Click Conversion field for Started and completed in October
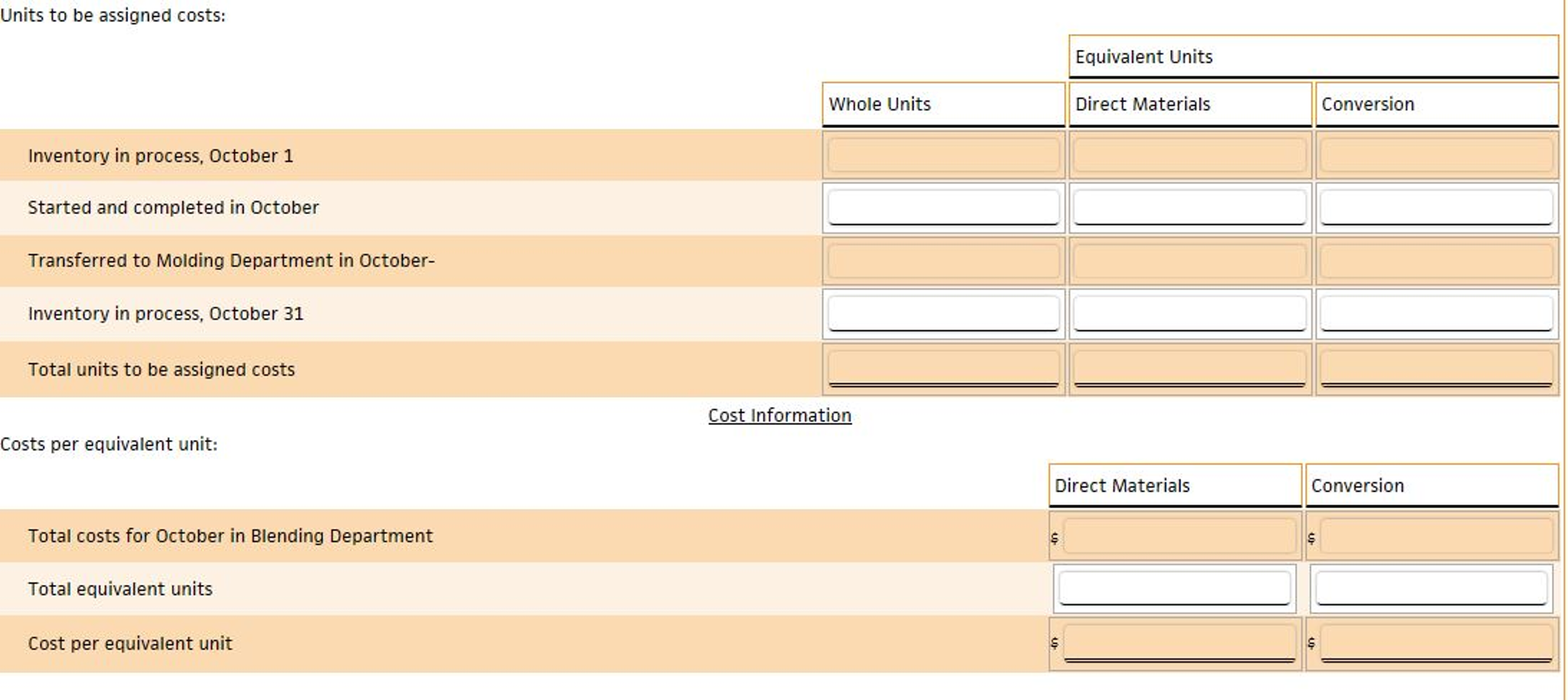1568x700 pixels. click(x=1435, y=207)
